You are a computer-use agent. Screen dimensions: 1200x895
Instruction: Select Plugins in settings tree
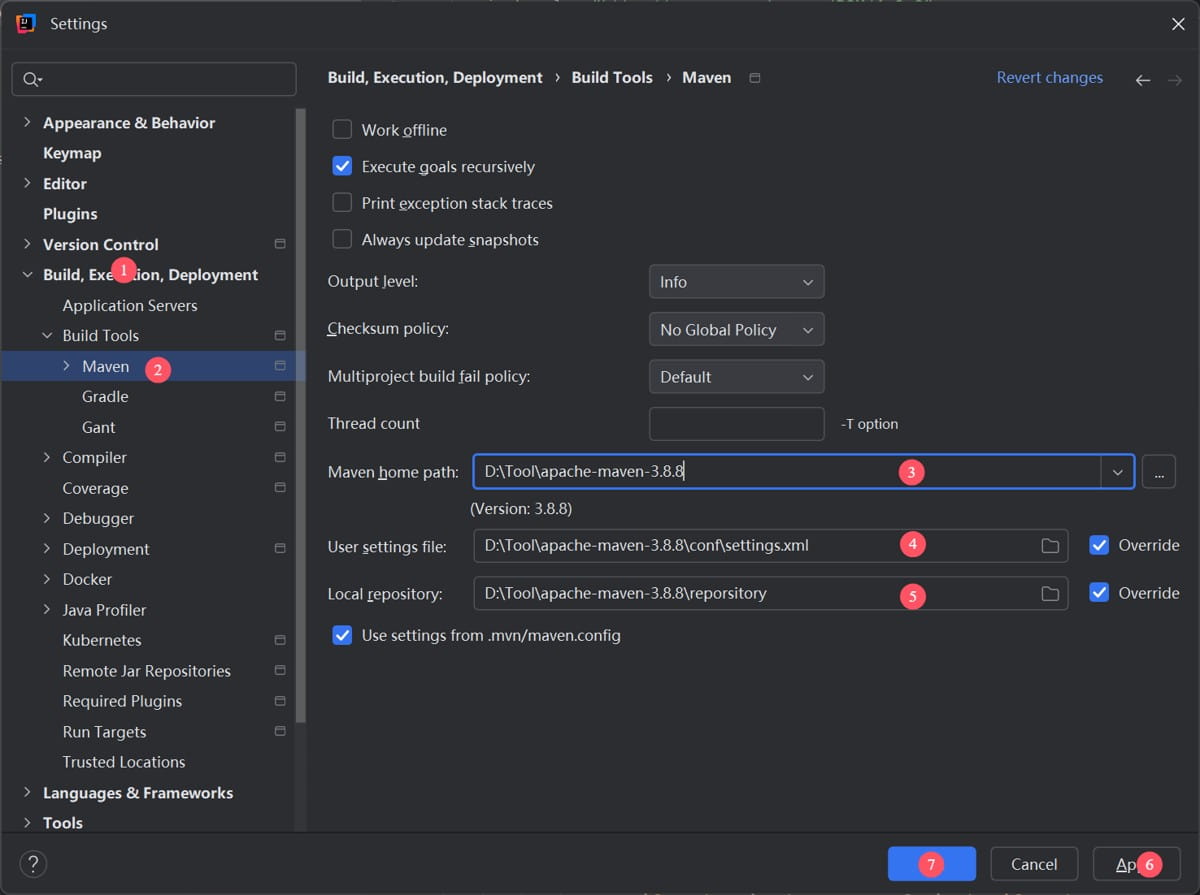tap(70, 214)
